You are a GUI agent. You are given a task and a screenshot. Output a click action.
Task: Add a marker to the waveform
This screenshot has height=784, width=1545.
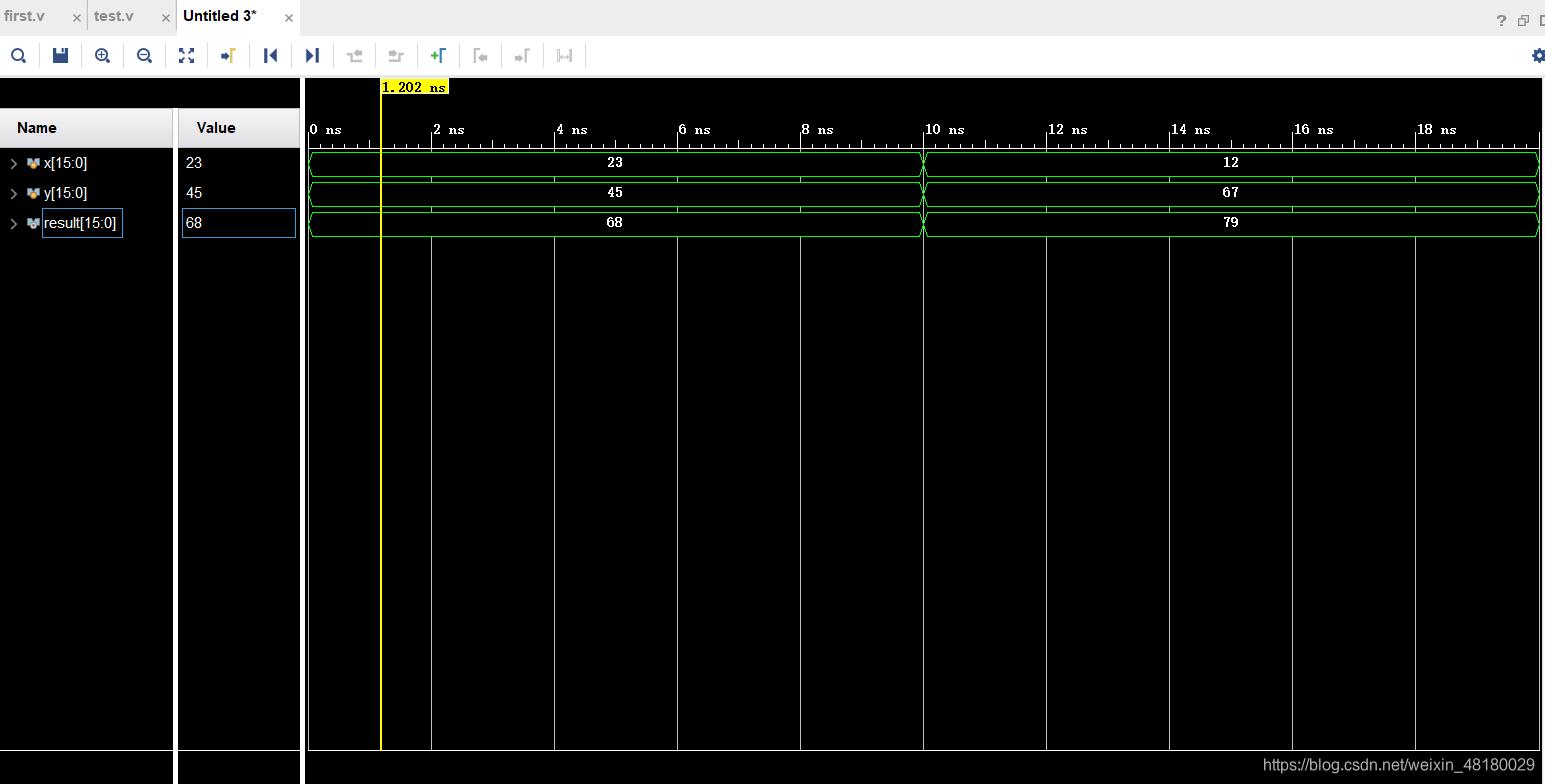[438, 56]
